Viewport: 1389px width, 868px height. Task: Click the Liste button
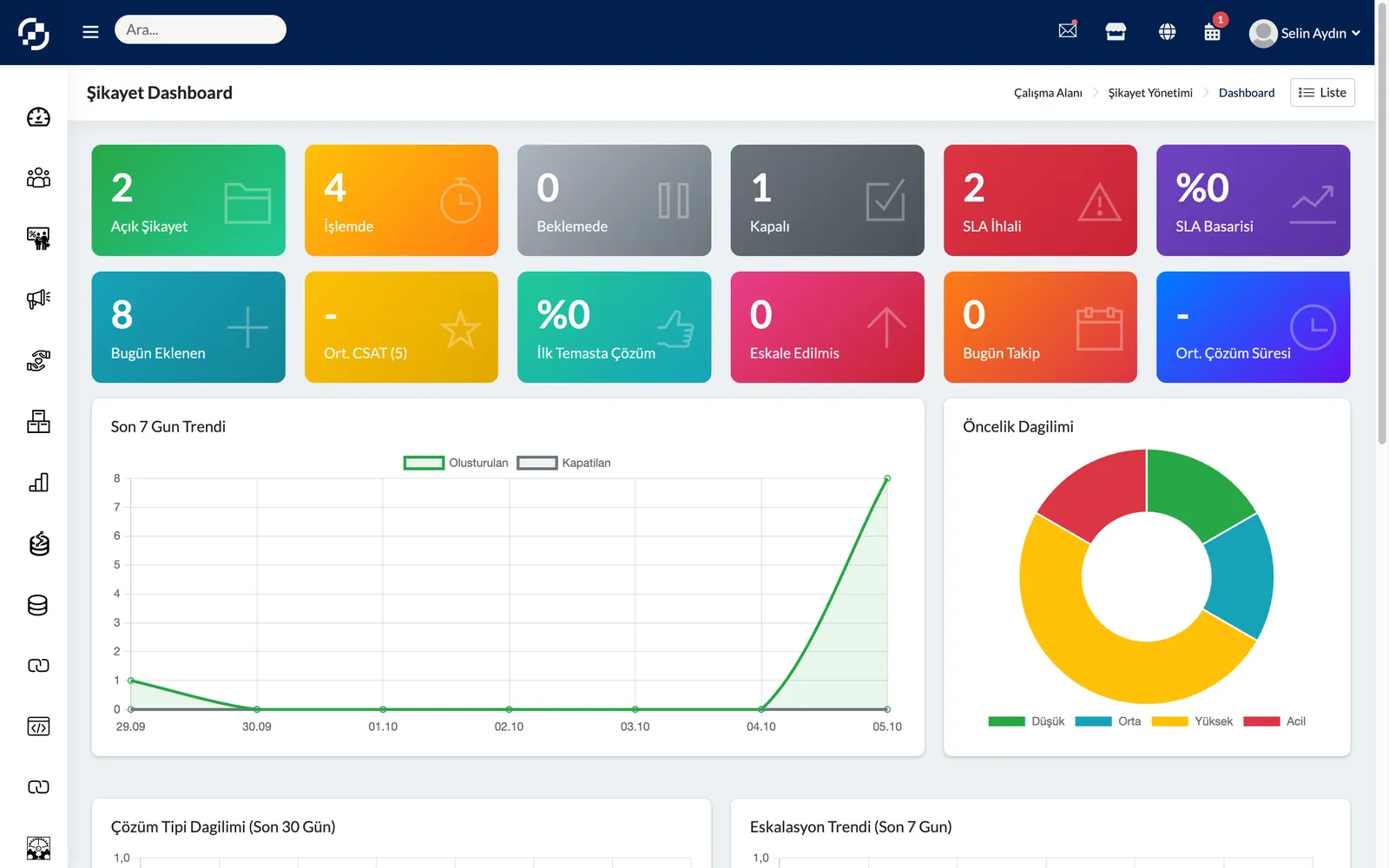pyautogui.click(x=1322, y=93)
